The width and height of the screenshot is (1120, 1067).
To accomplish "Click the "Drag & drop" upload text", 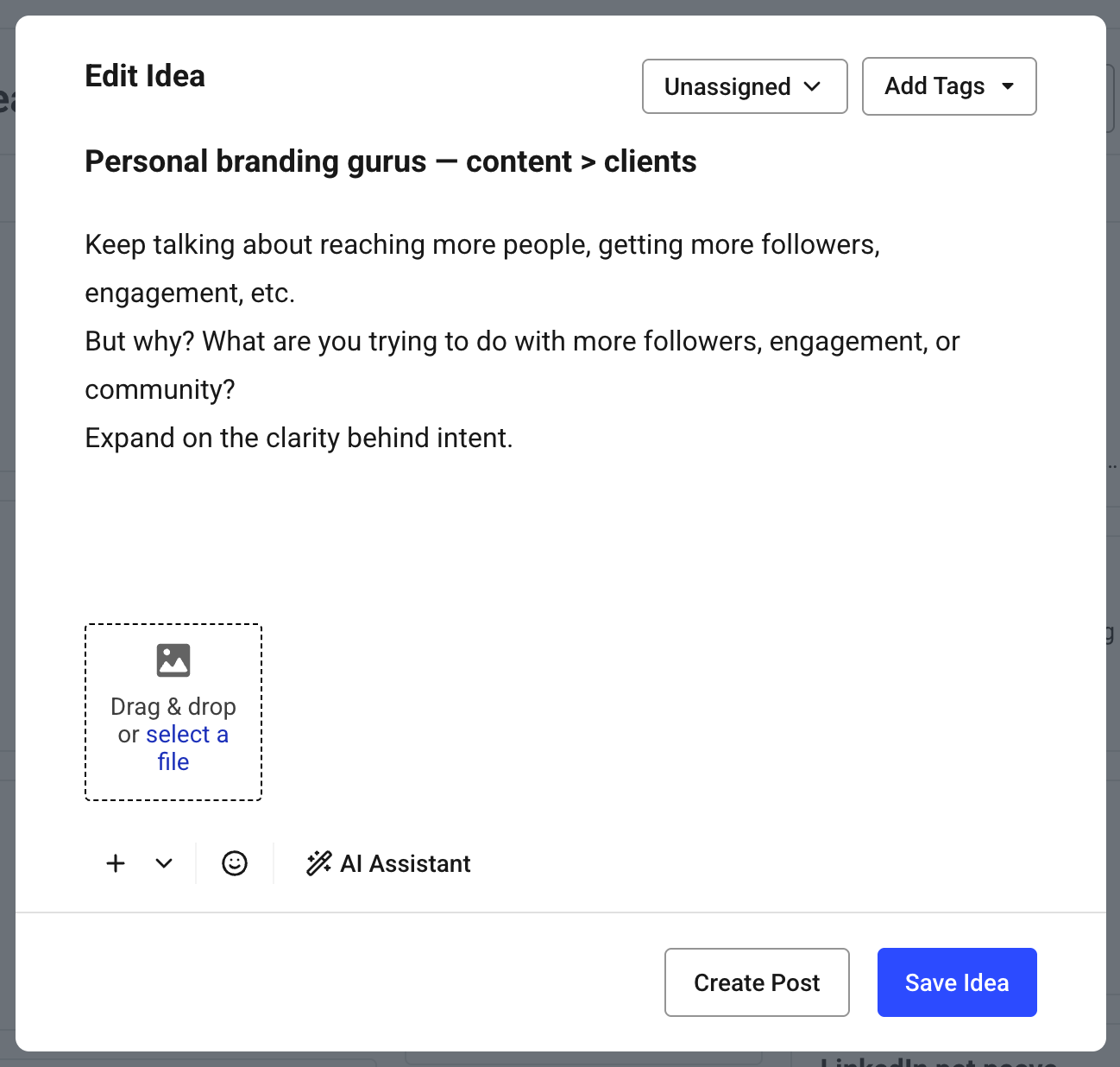I will [x=173, y=707].
